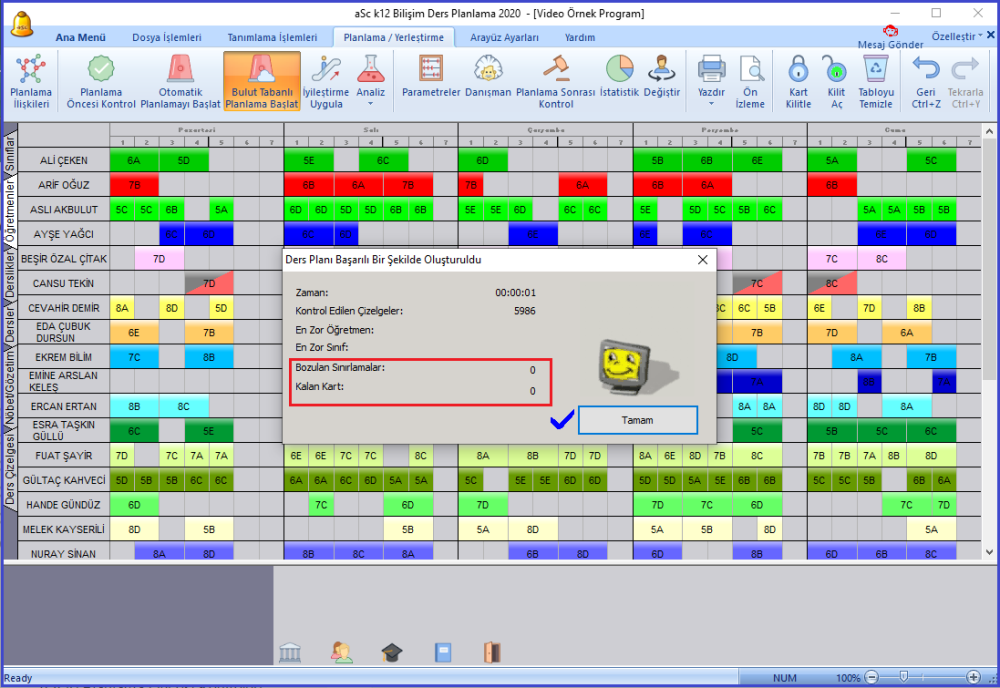Click Kilit Aç unlock icon
Screen dimensions: 1000x688
click(836, 81)
